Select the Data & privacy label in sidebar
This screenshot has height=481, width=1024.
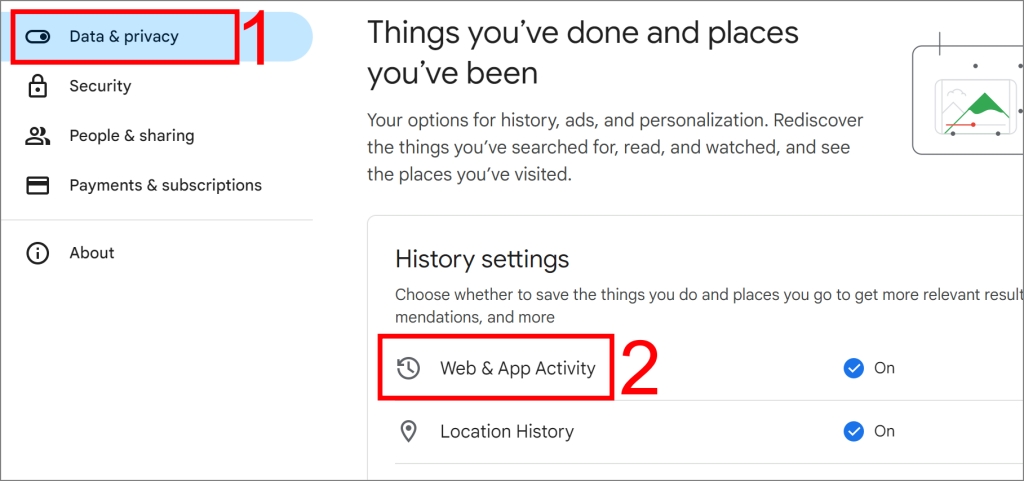click(x=124, y=37)
